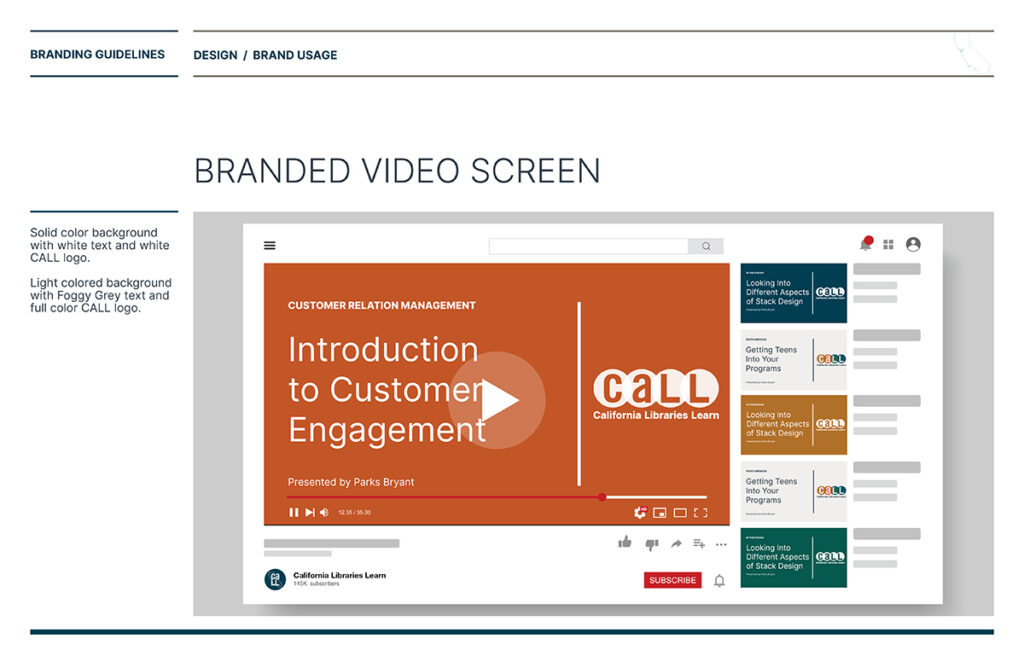Screen dimensions: 1024x662
Task: Enable theater mode in the player
Action: click(x=680, y=513)
